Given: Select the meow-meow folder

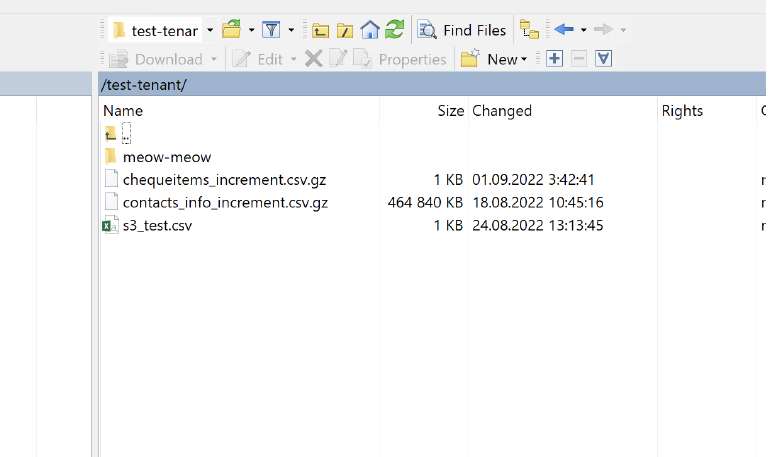Looking at the screenshot, I should (x=166, y=157).
